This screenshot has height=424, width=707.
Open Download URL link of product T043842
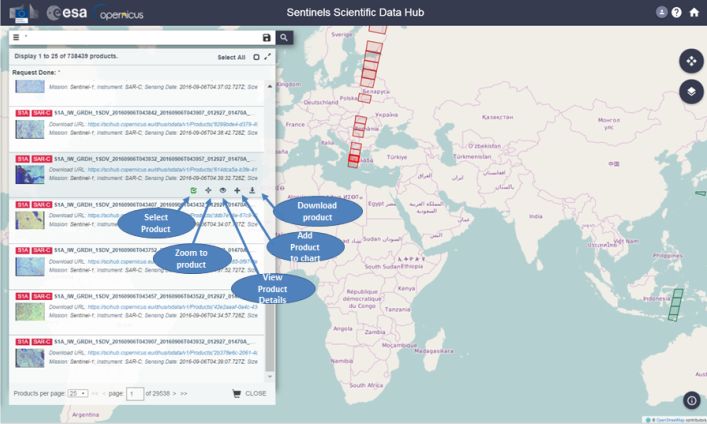[x=173, y=124]
